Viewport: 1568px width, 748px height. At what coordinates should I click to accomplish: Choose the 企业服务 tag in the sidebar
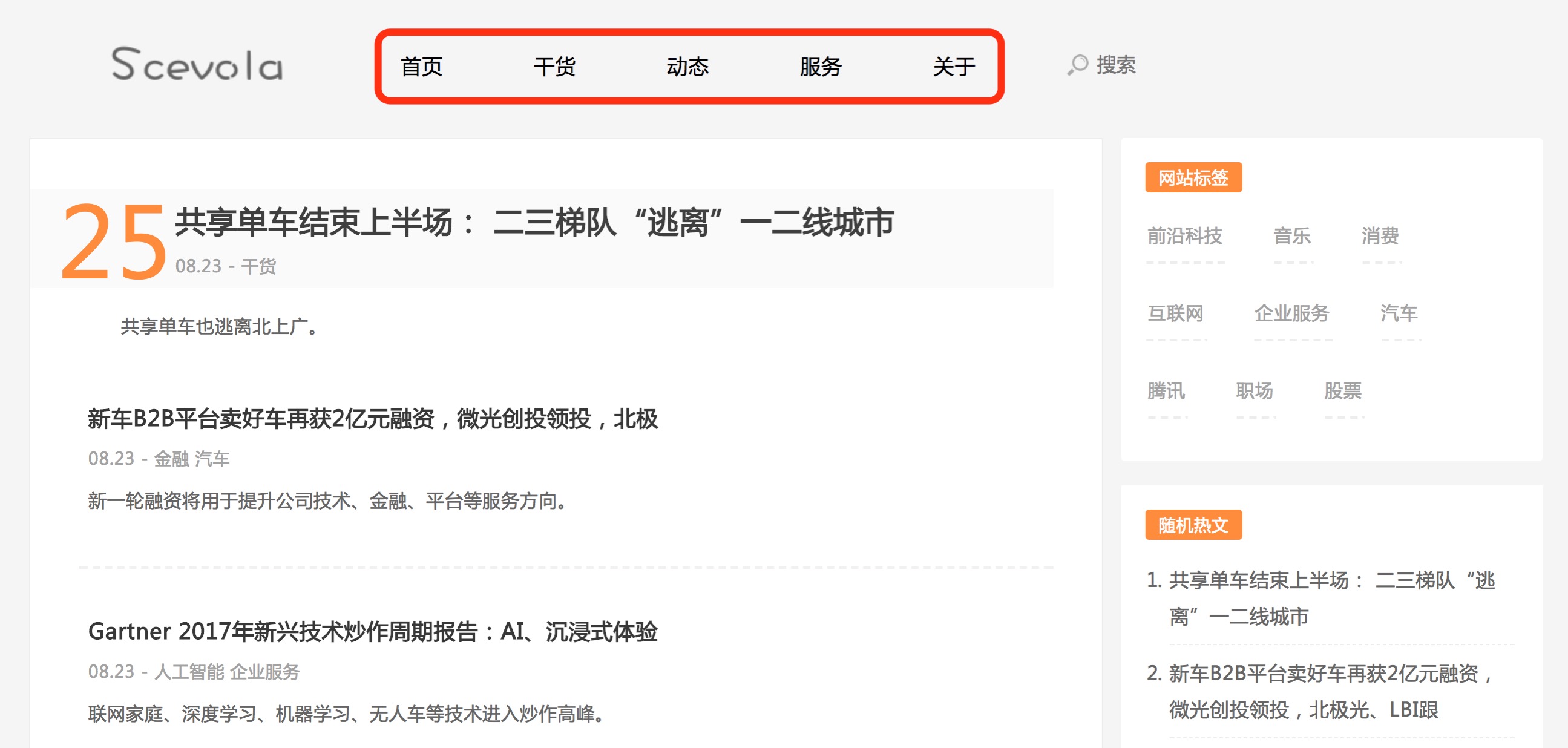(1291, 313)
